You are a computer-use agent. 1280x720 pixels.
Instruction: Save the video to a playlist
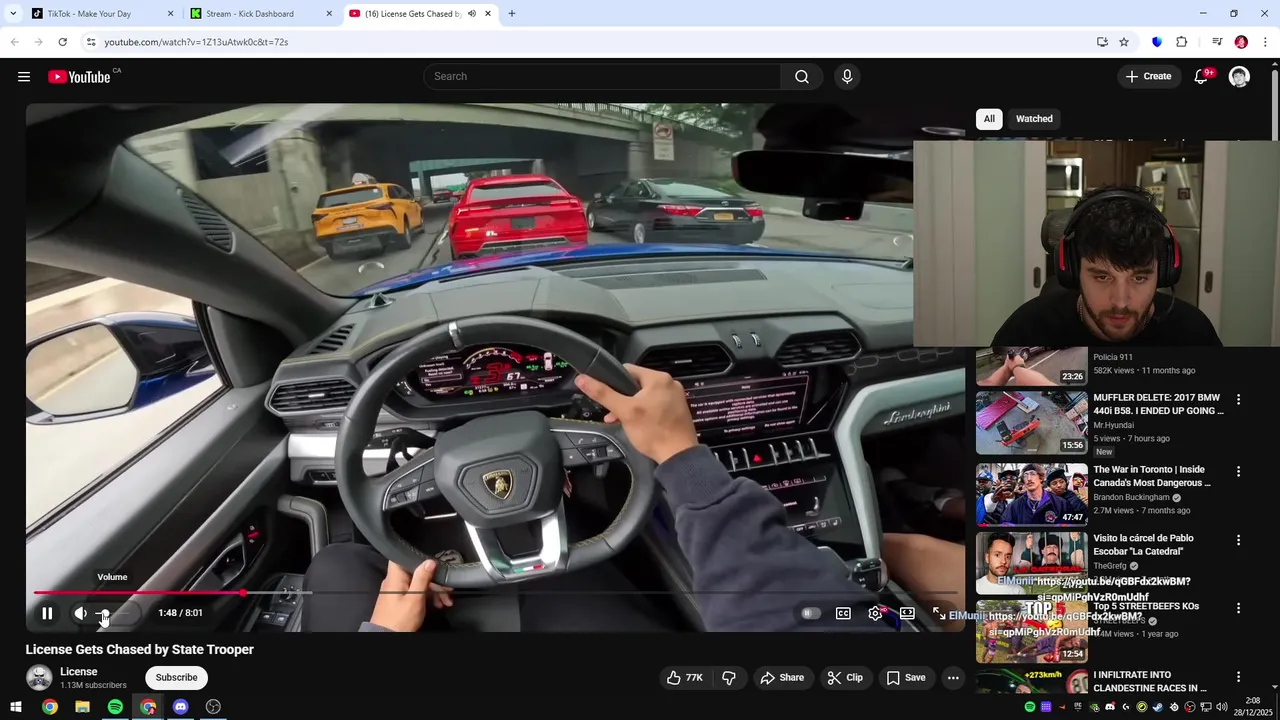(906, 678)
